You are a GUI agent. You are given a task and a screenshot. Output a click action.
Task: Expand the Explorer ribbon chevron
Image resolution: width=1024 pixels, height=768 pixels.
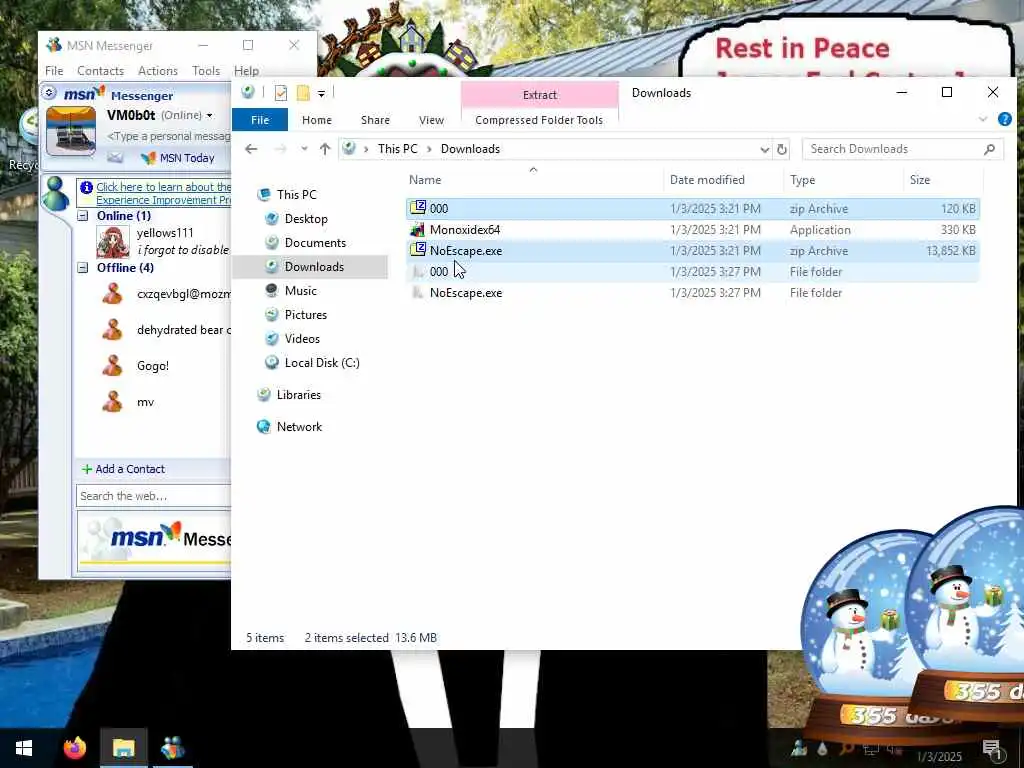(x=983, y=119)
